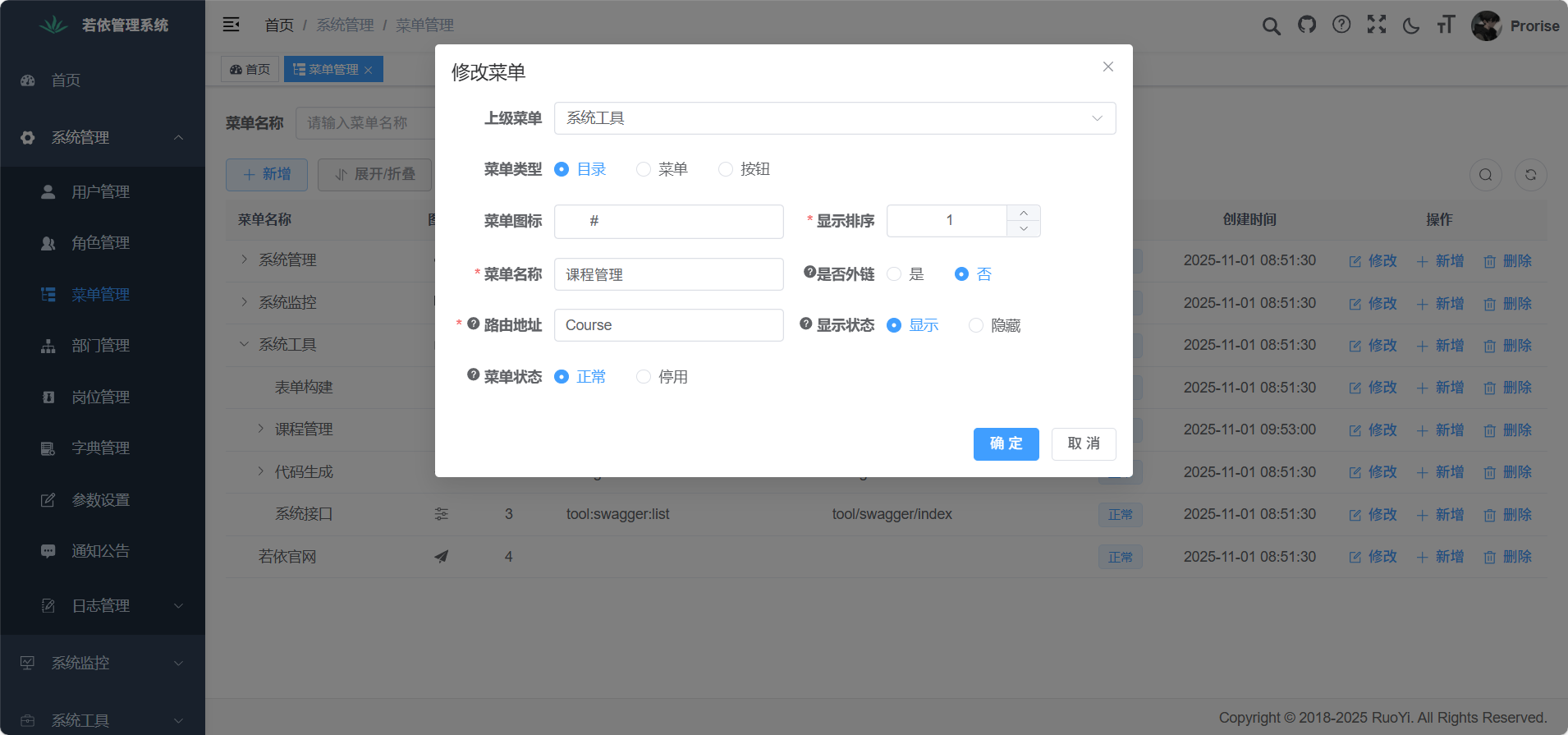
Task: Click the 确定 confirm button
Action: click(x=1006, y=444)
